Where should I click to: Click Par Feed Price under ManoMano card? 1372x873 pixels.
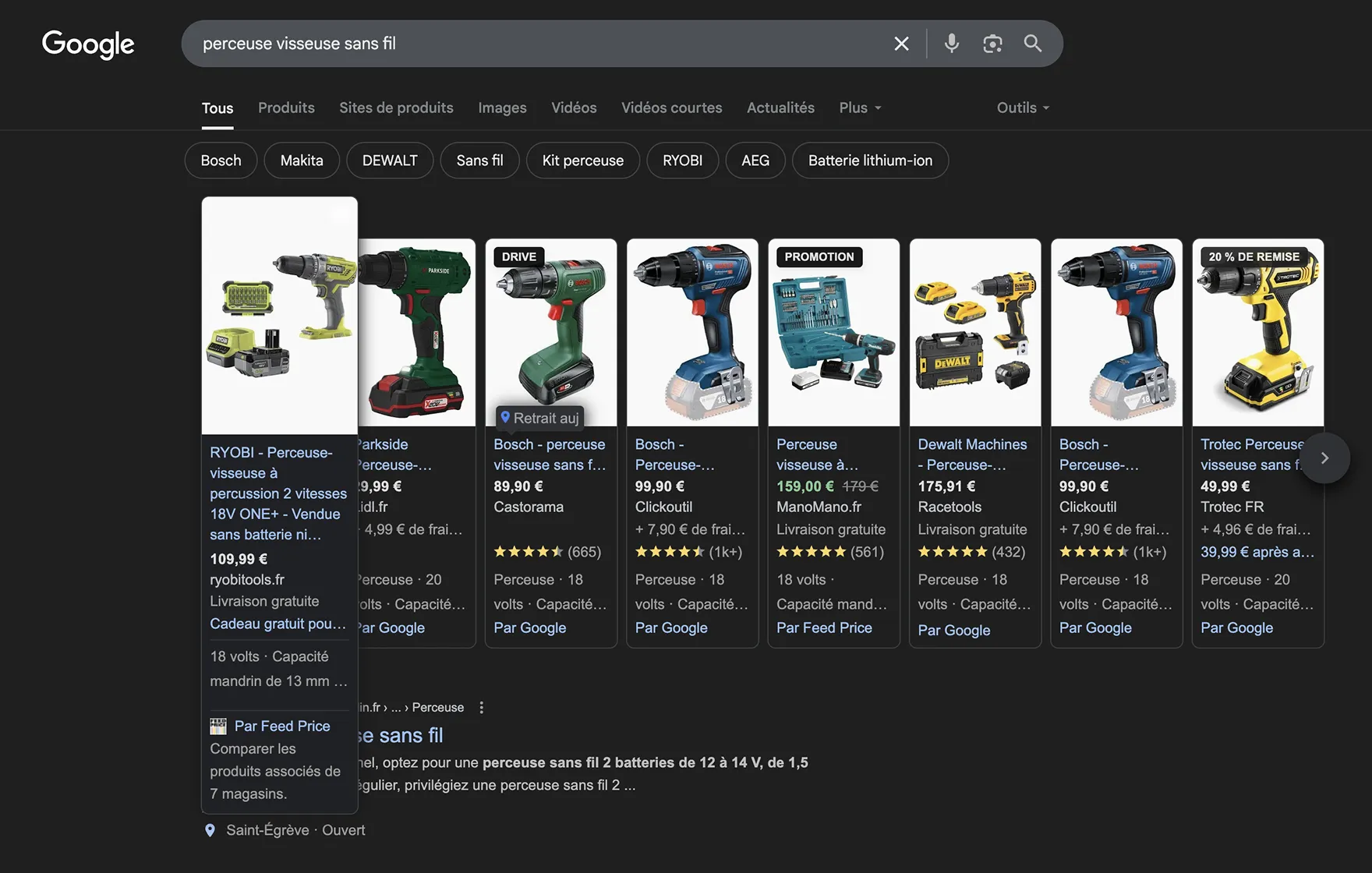pyautogui.click(x=824, y=627)
